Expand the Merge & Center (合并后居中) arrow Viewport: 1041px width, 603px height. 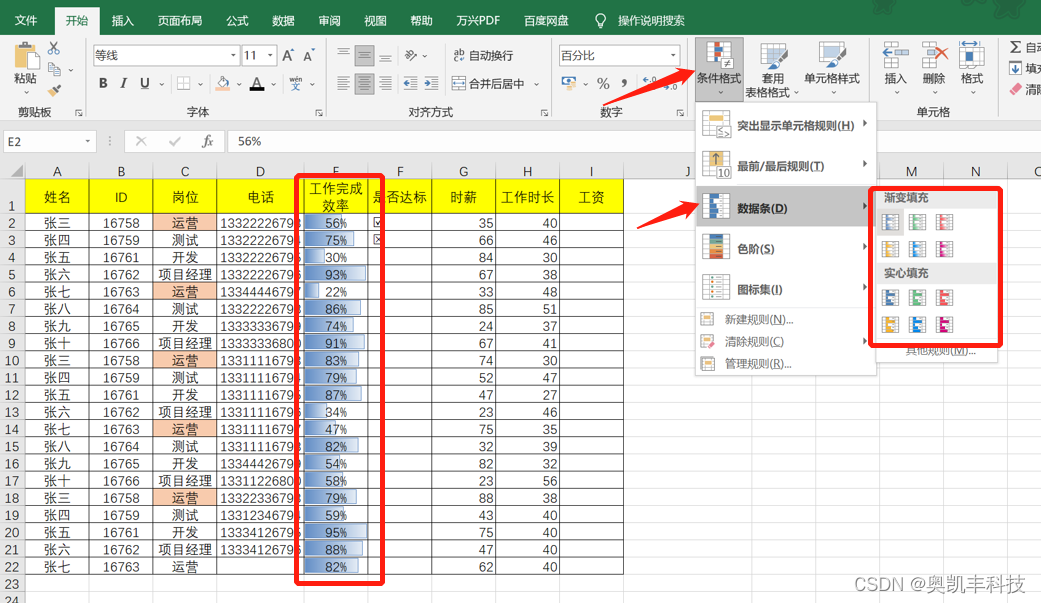tap(536, 84)
